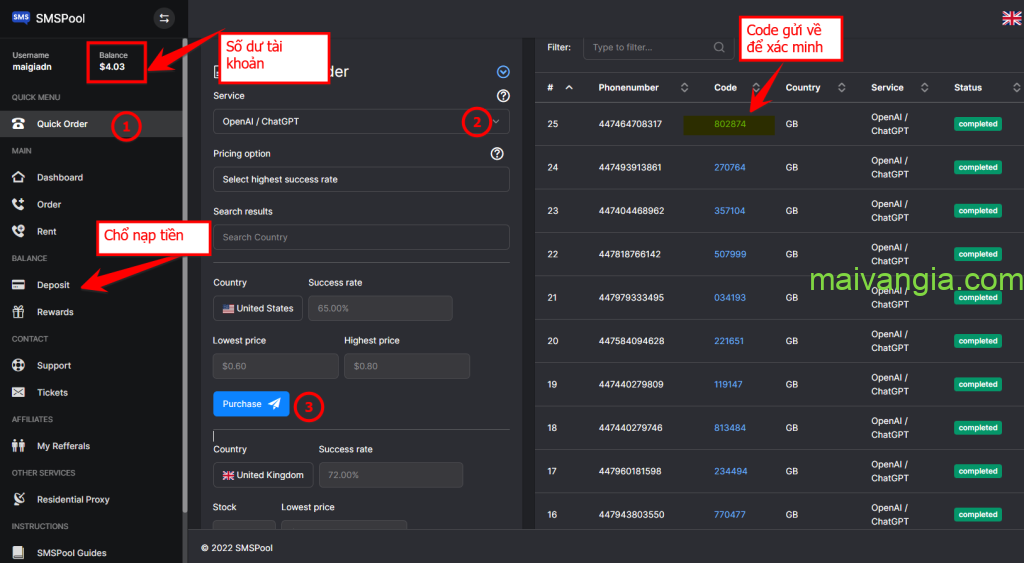Select the United States country button
This screenshot has width=1024, height=563.
point(258,308)
